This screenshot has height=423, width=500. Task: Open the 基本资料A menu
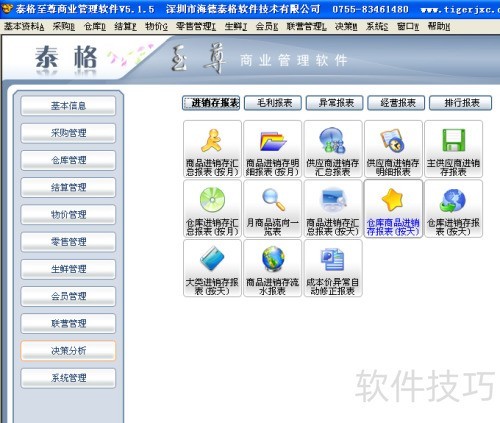[24, 27]
